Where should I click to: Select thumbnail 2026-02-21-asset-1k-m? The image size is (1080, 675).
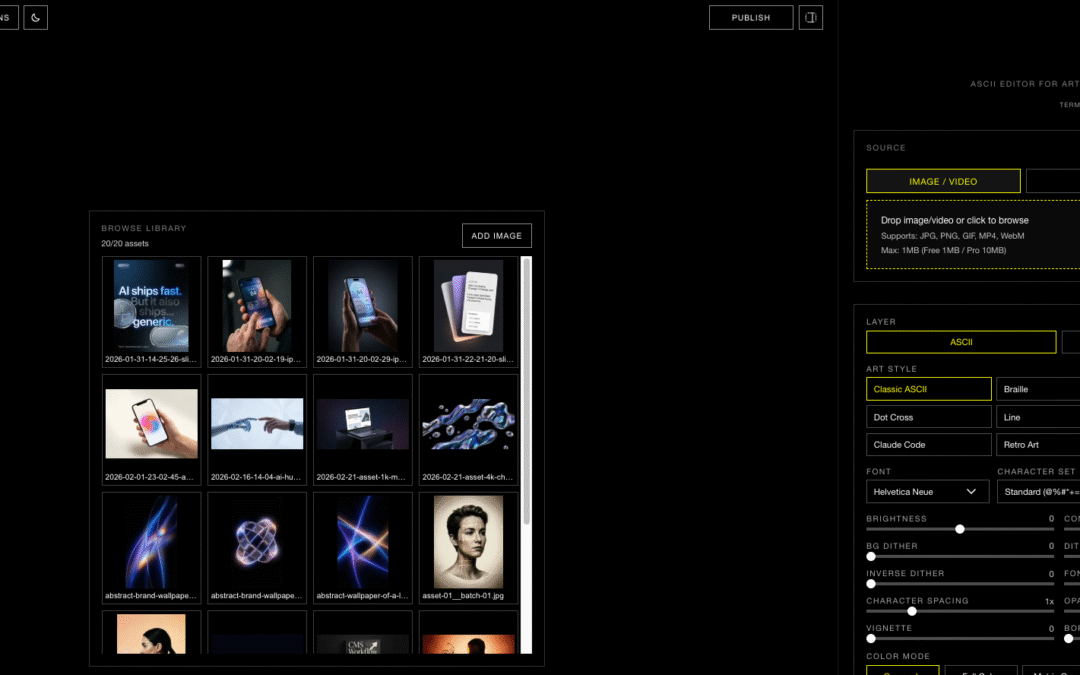coord(363,430)
